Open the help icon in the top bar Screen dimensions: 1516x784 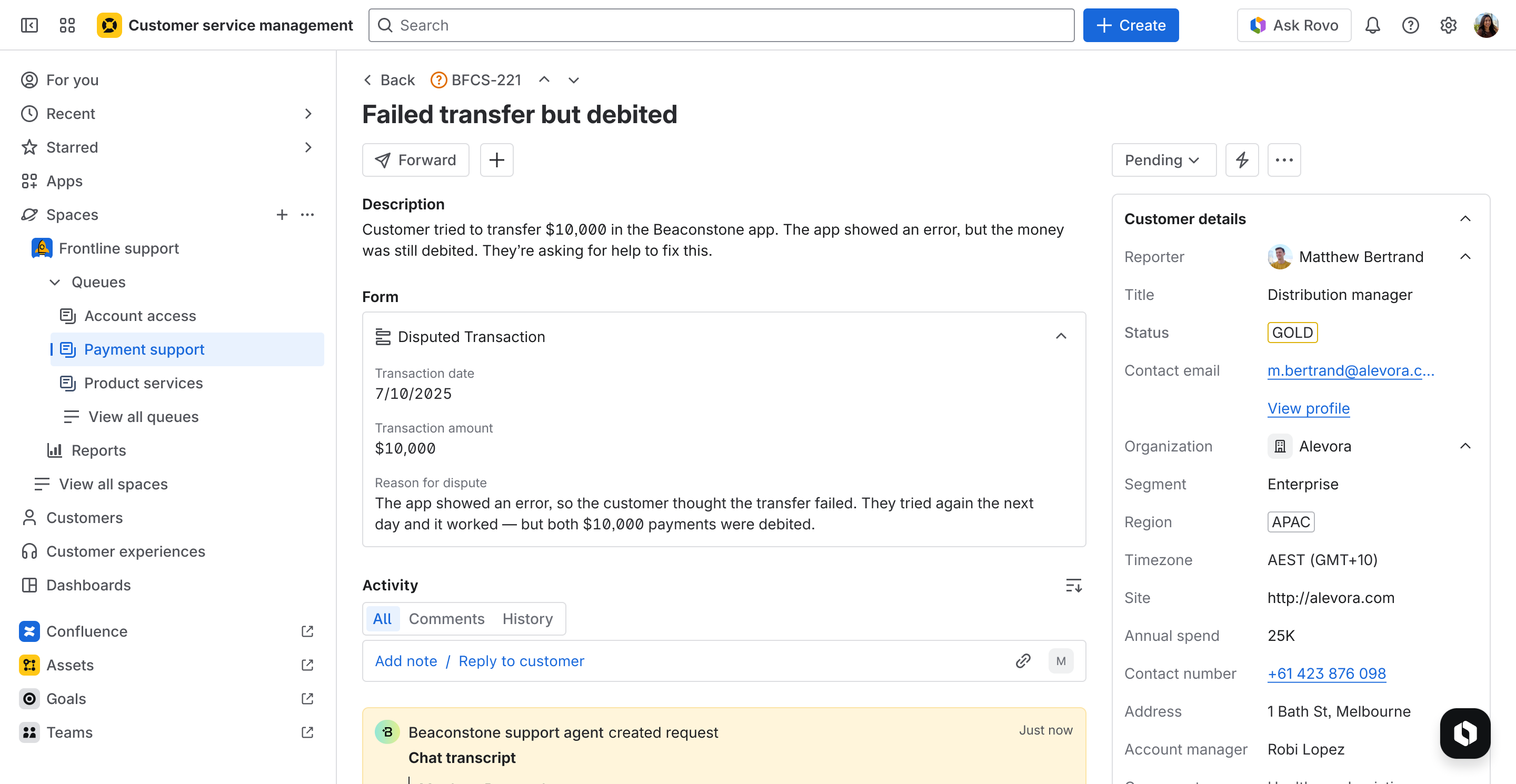coord(1410,25)
